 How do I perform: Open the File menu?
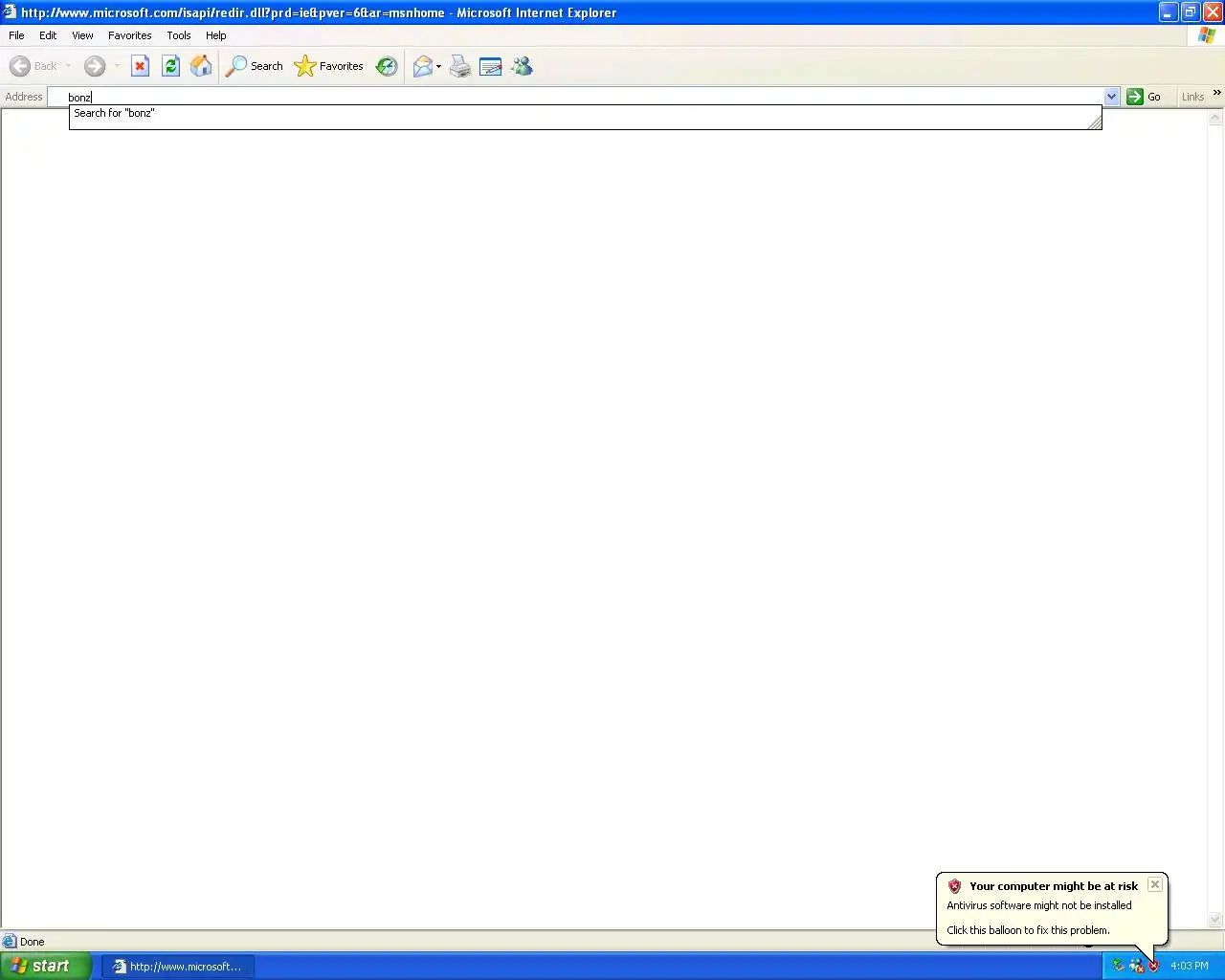coord(16,35)
